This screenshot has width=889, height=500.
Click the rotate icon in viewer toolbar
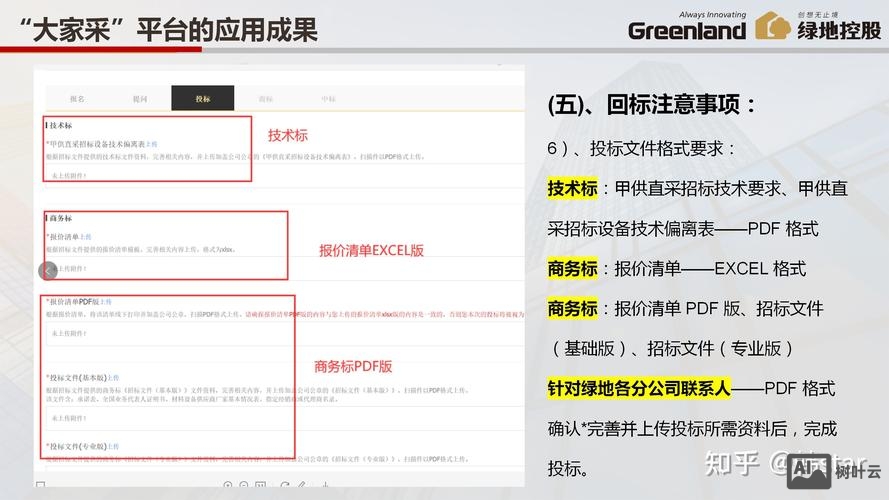click(x=285, y=485)
